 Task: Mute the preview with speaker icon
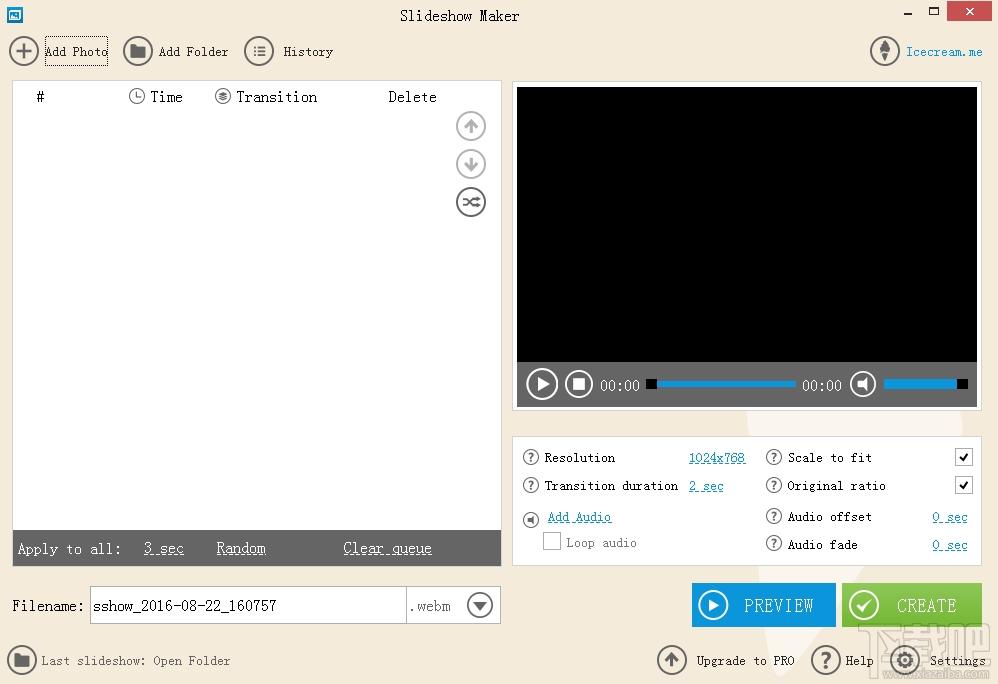[x=863, y=384]
